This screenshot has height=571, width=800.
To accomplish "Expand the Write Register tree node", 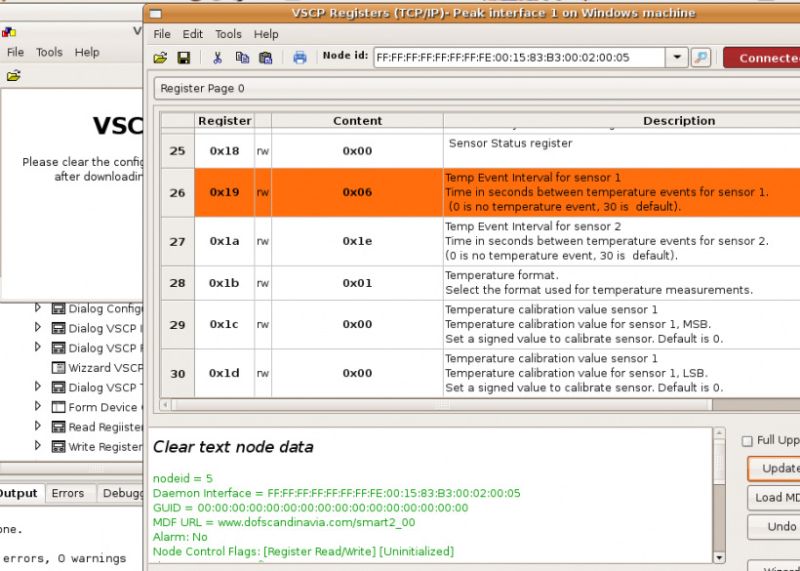I will coord(37,445).
